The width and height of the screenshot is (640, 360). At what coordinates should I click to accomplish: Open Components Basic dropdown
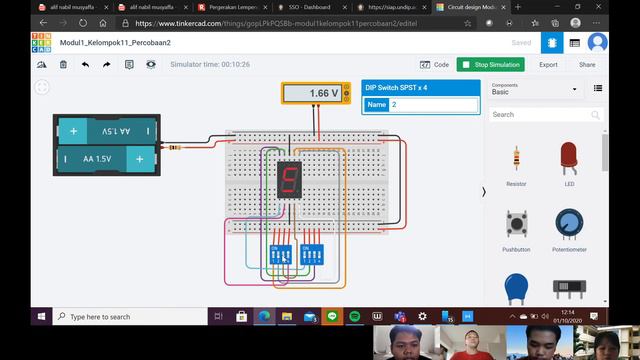coord(536,89)
